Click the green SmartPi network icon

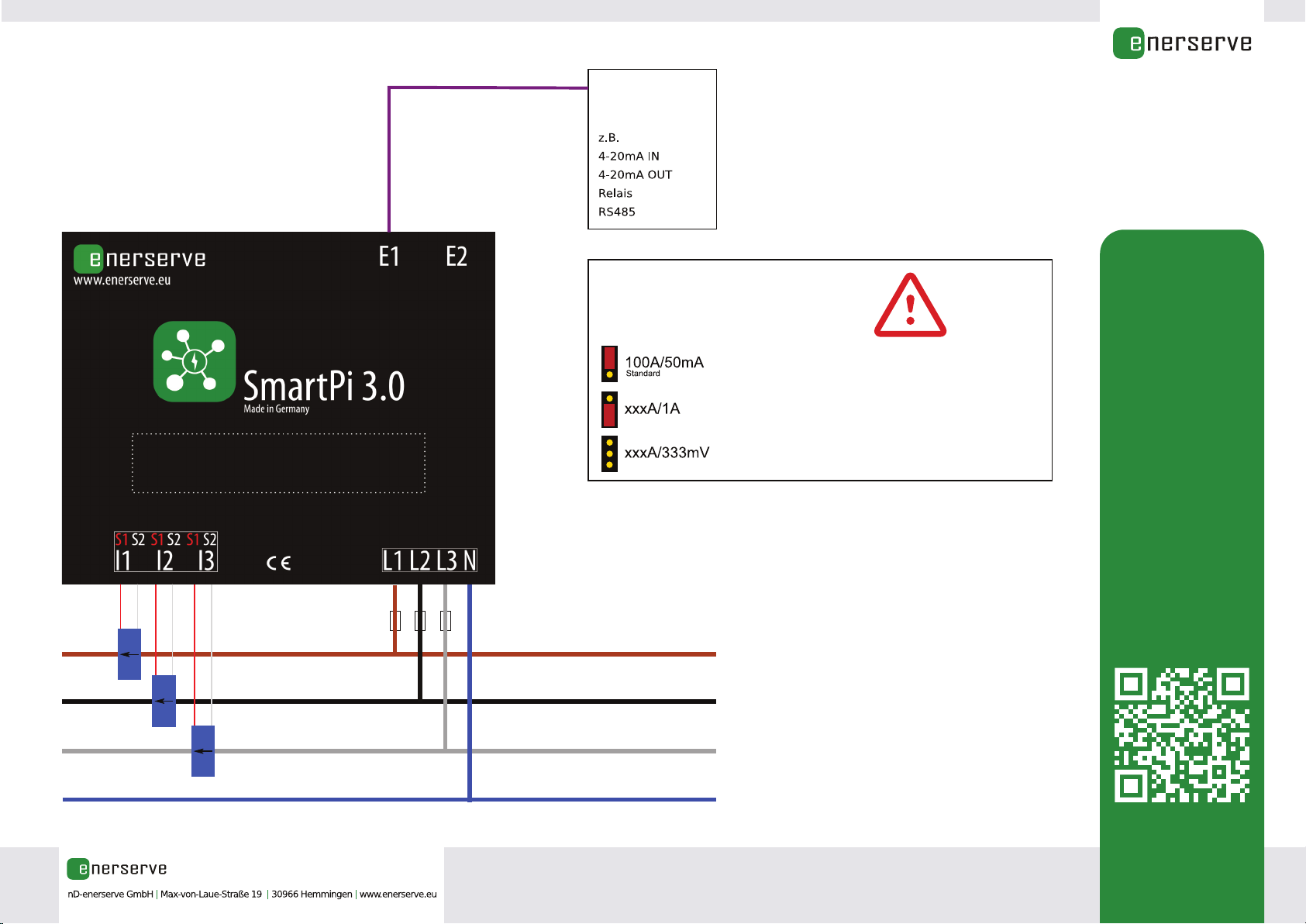pos(195,361)
